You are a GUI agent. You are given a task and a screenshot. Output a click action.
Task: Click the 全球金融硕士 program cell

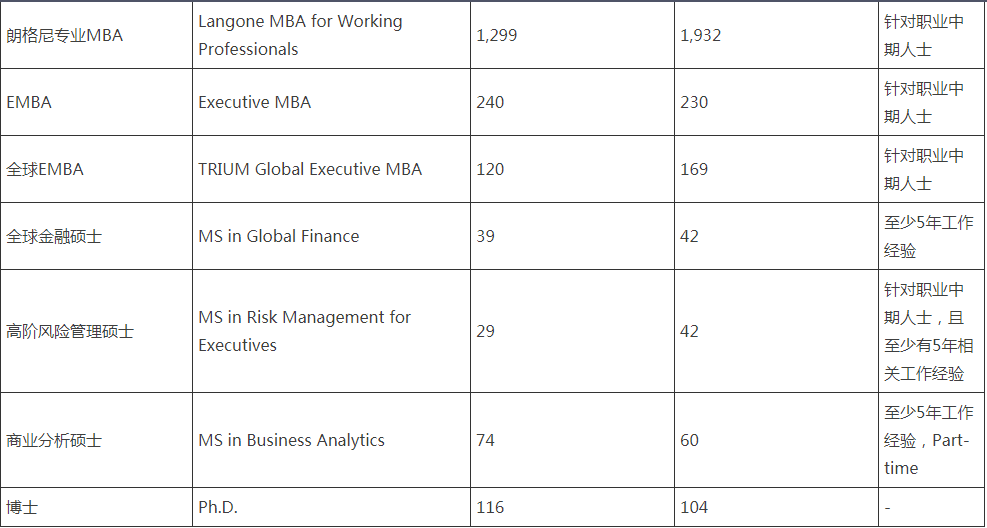pyautogui.click(x=54, y=237)
